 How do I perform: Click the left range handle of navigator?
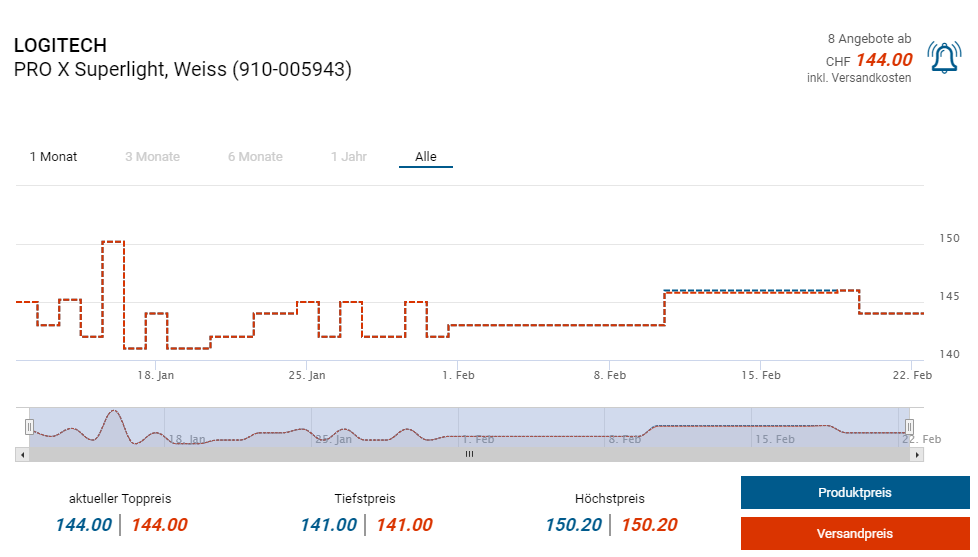[29, 427]
